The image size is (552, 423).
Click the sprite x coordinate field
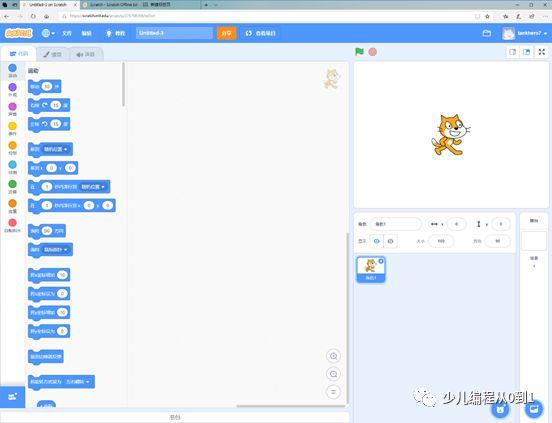tap(457, 224)
